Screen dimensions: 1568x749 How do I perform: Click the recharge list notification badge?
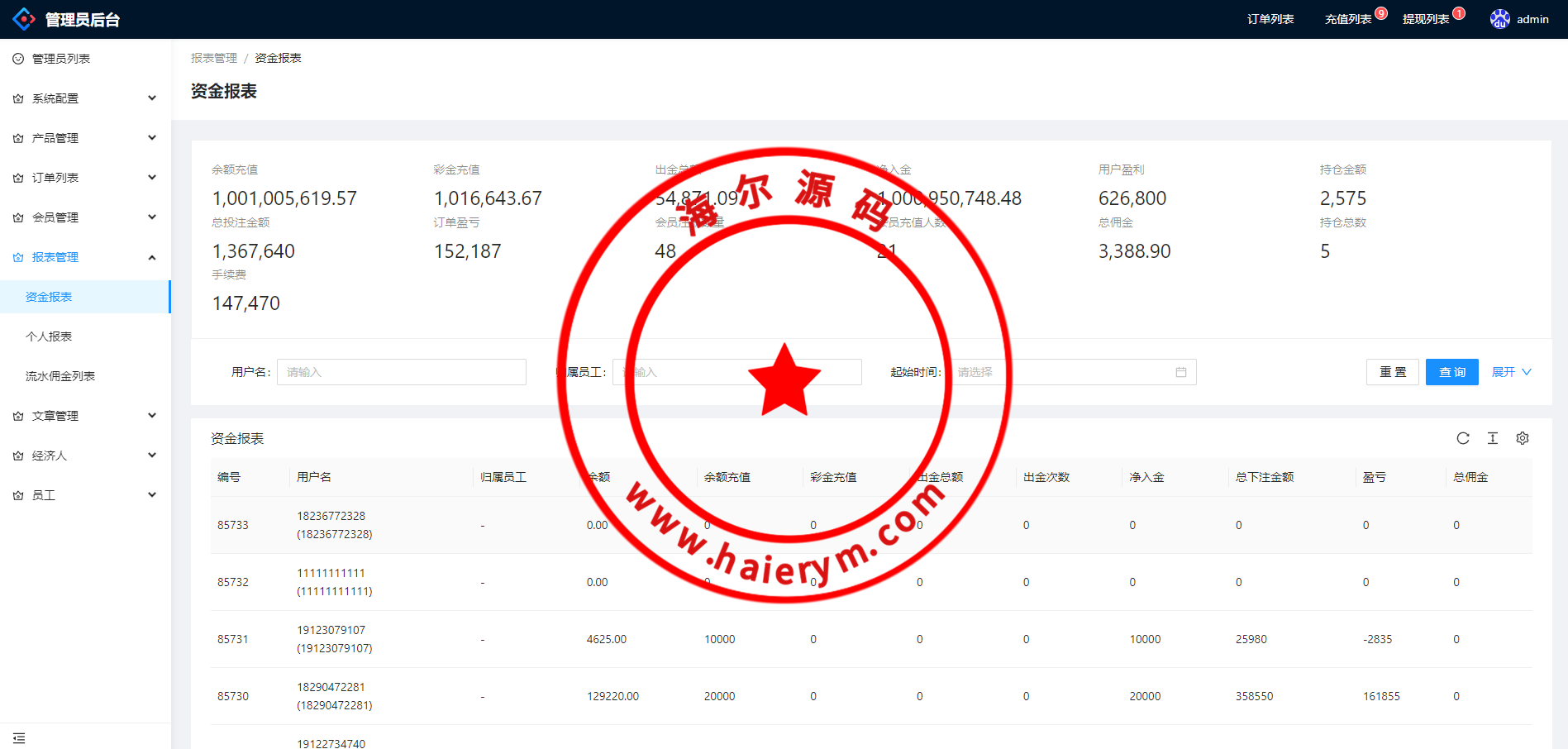(1381, 13)
